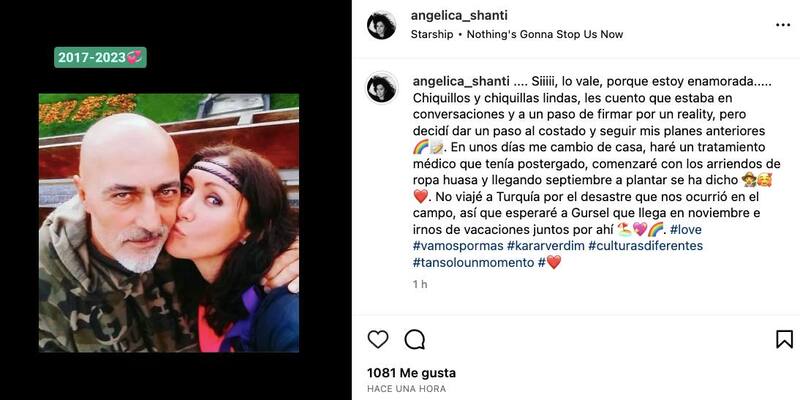Open the #tansolounmomento hashtag
800x400 pixels.
click(x=473, y=262)
